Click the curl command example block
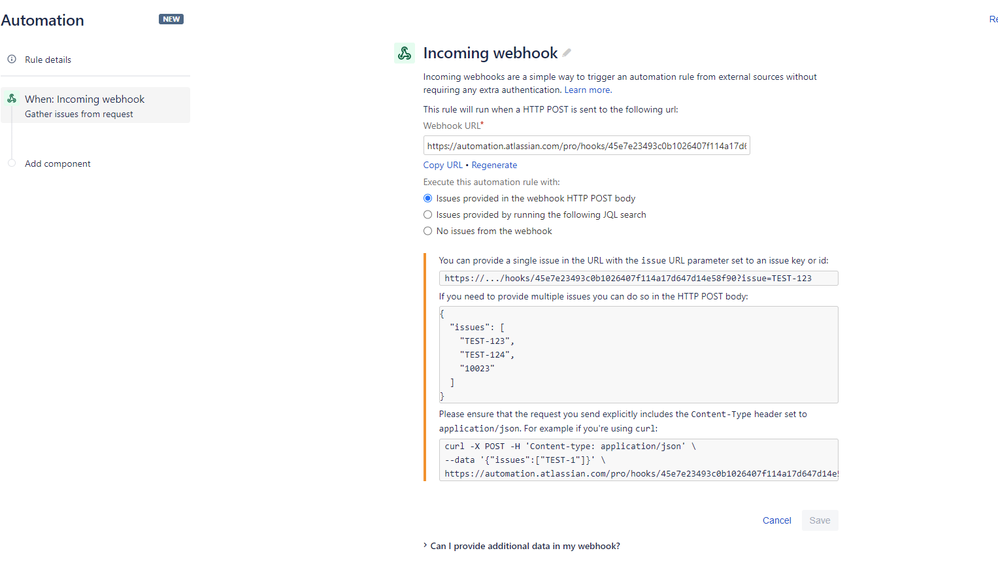Screen dimensions: 998x561 click(x=638, y=460)
